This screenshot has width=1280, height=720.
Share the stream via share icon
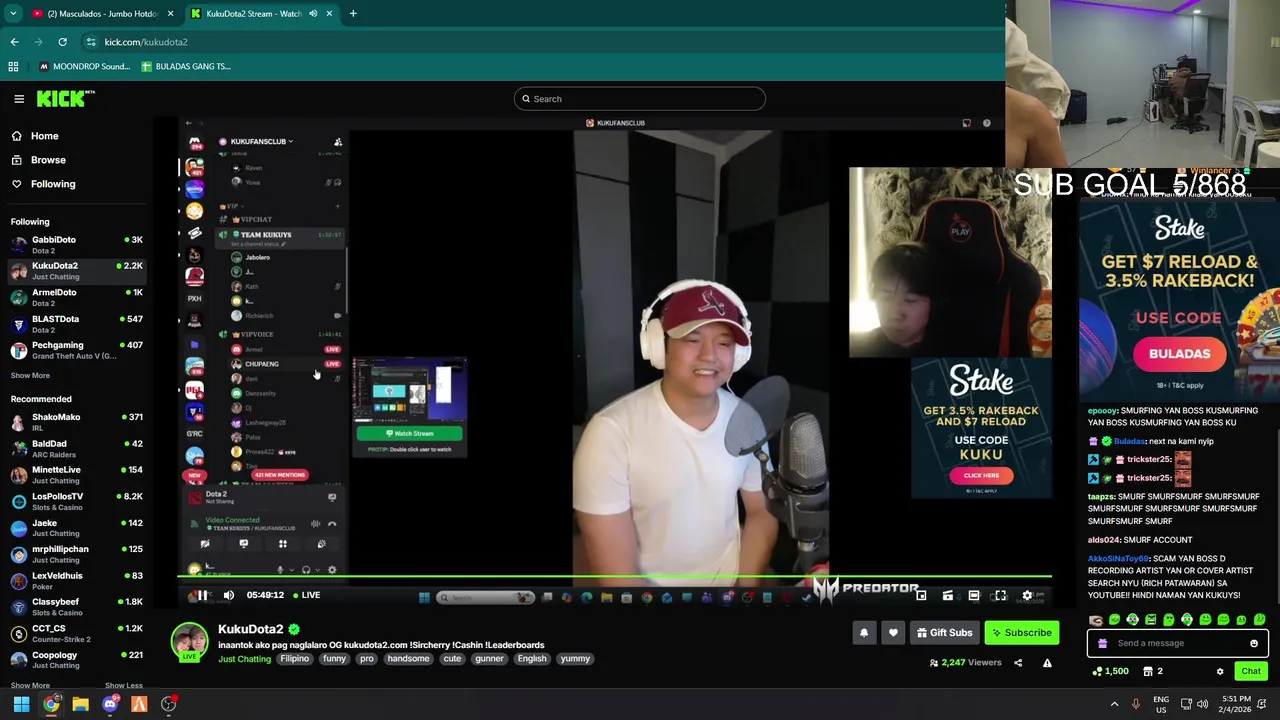[x=1018, y=662]
